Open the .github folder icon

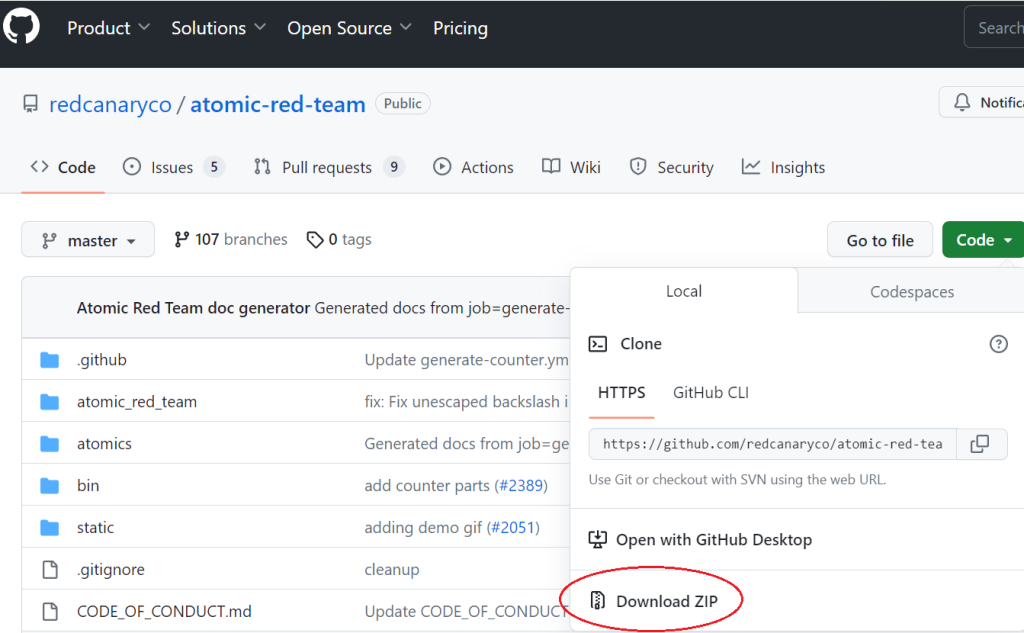(x=50, y=360)
